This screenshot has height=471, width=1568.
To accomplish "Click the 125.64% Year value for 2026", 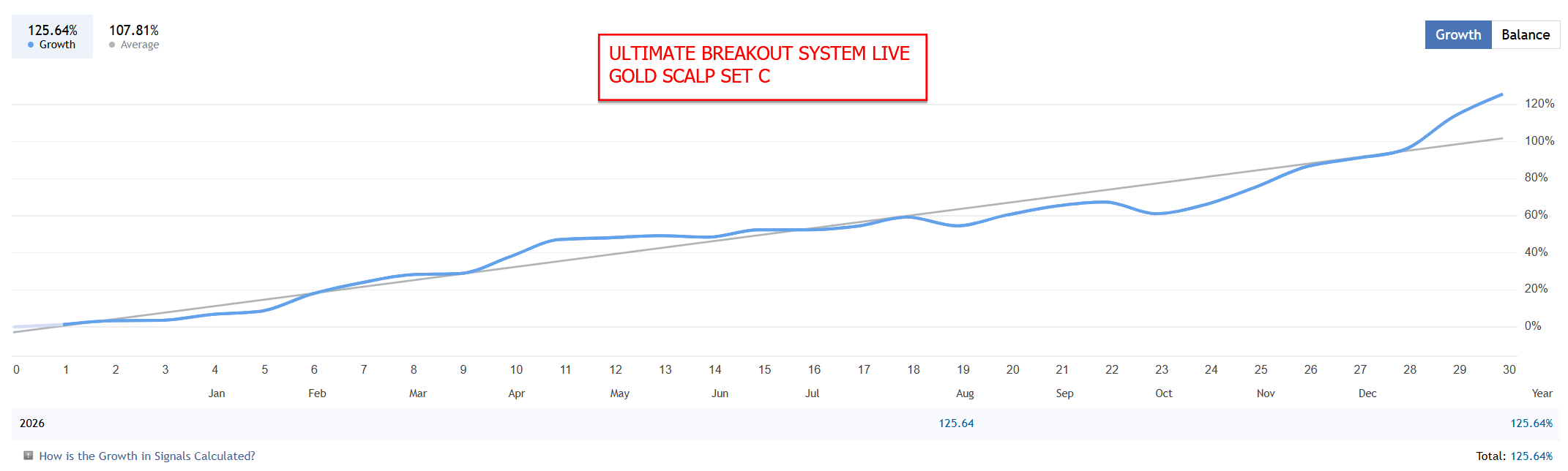I will click(x=1531, y=423).
